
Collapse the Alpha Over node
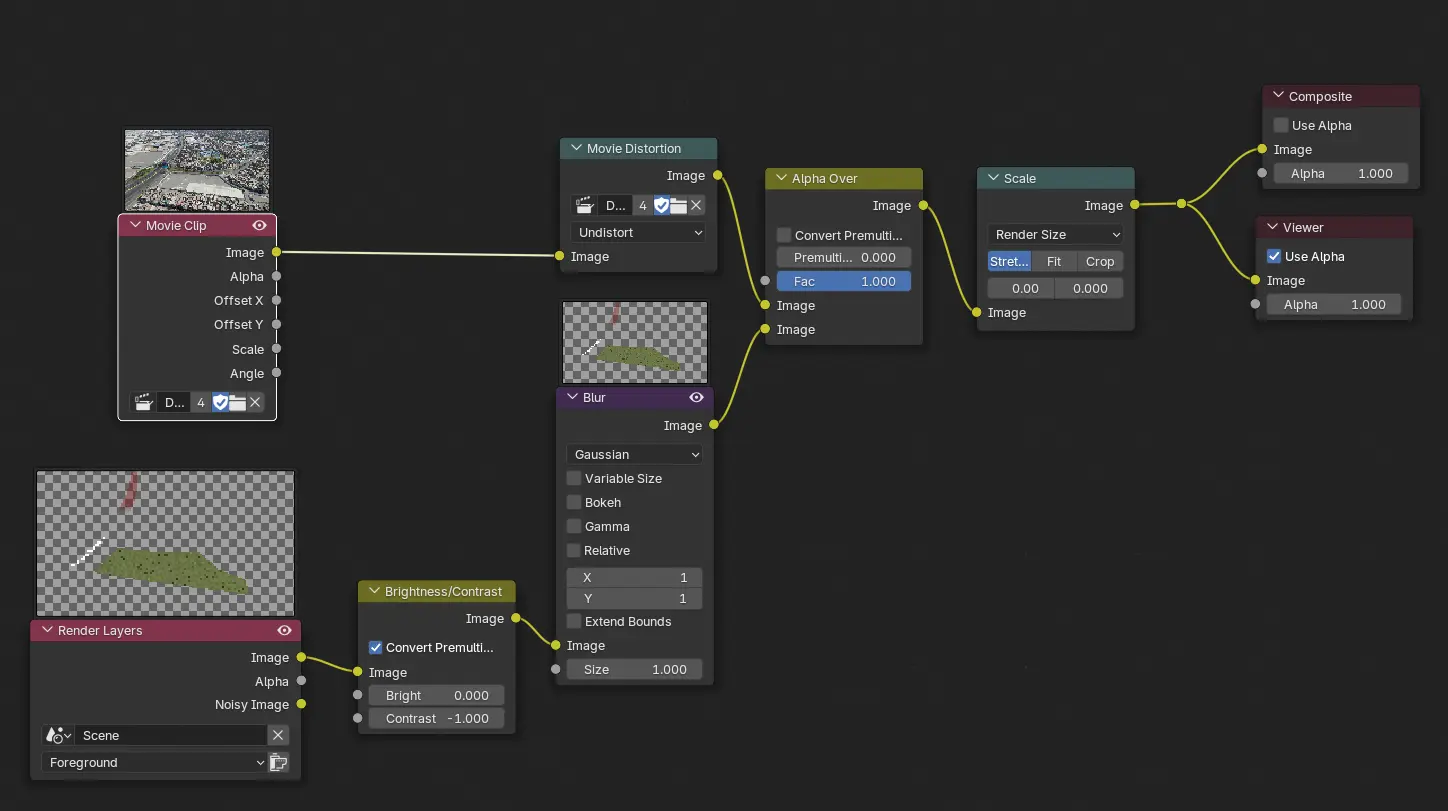[x=780, y=179]
